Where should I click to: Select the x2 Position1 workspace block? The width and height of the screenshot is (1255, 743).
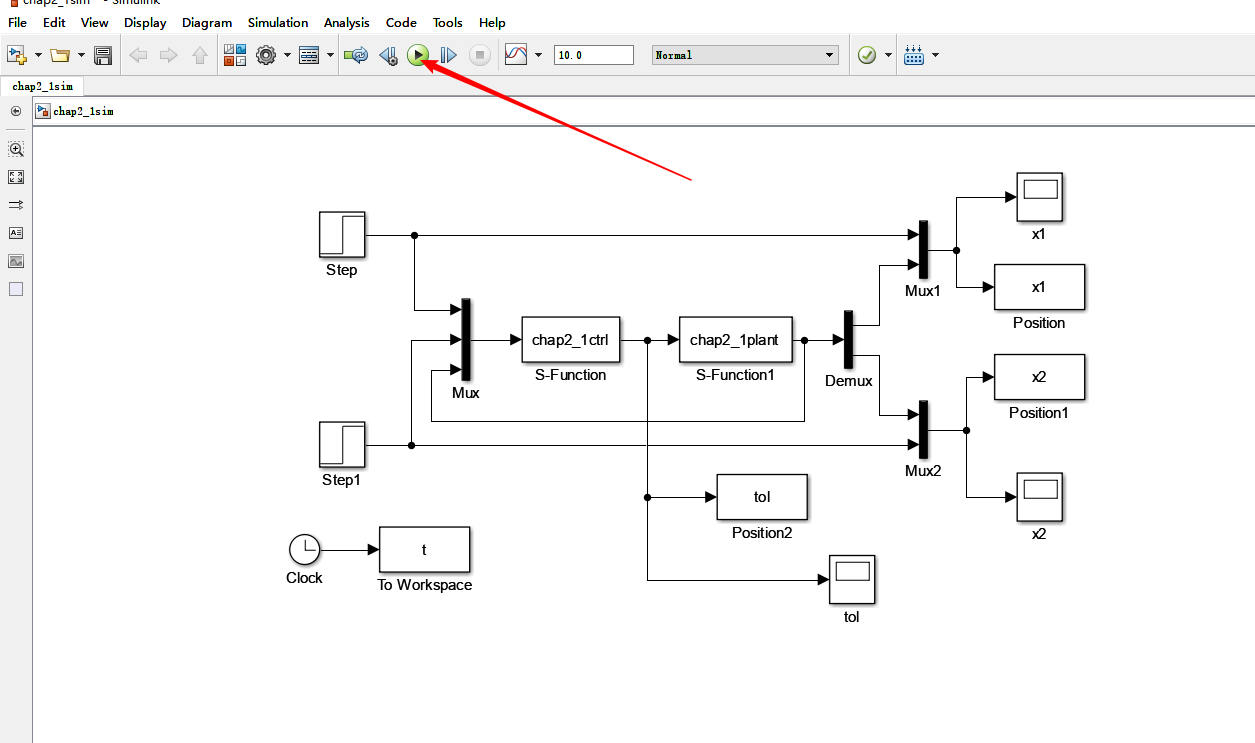[1039, 377]
